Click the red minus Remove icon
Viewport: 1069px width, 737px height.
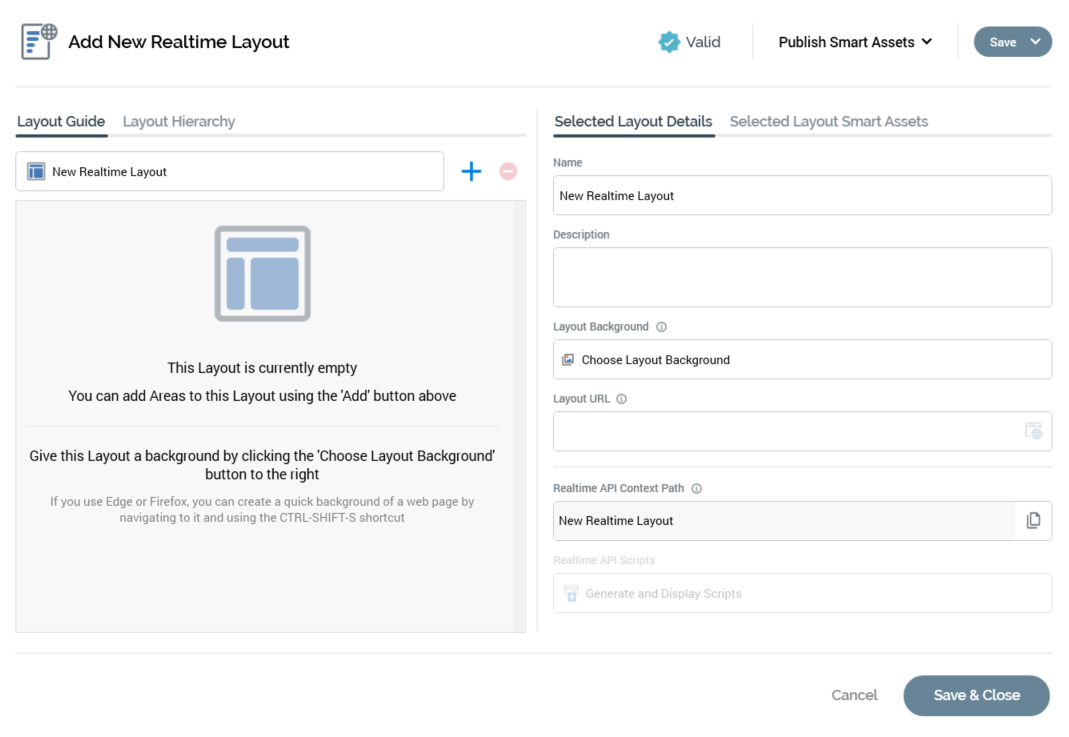[x=508, y=172]
